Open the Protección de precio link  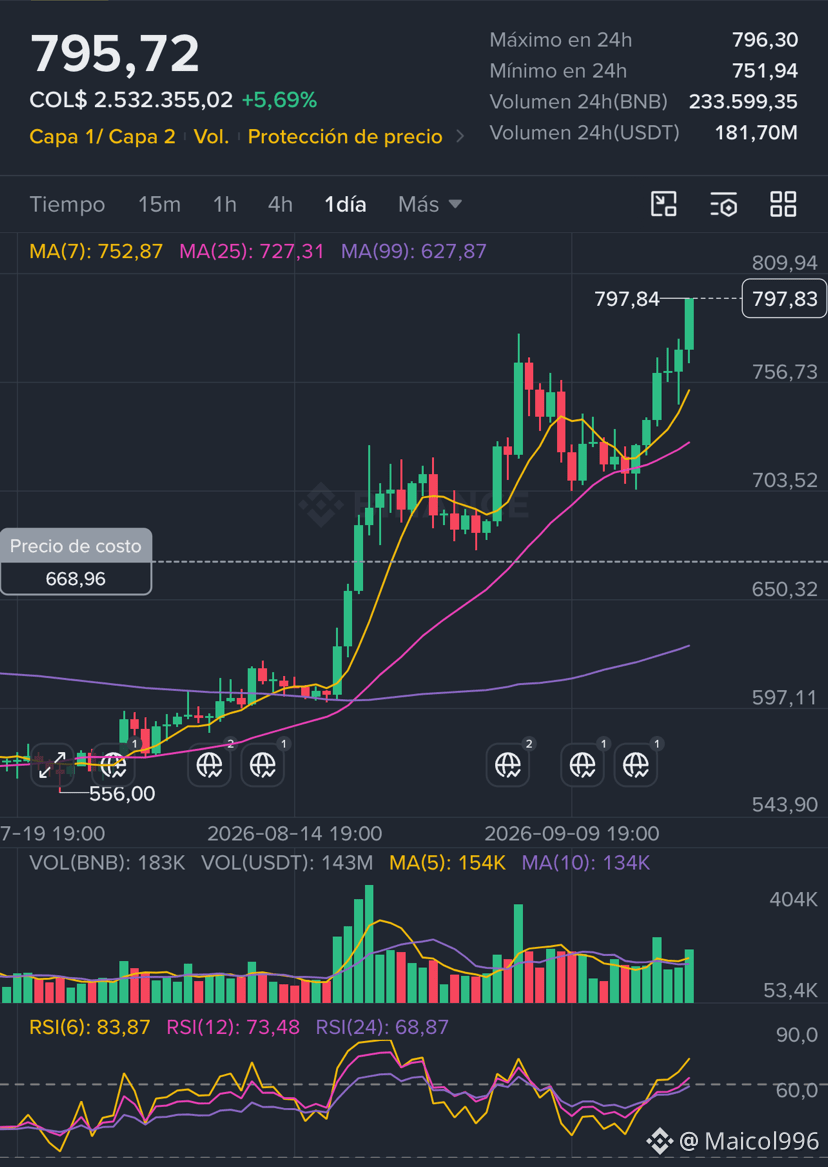point(345,137)
